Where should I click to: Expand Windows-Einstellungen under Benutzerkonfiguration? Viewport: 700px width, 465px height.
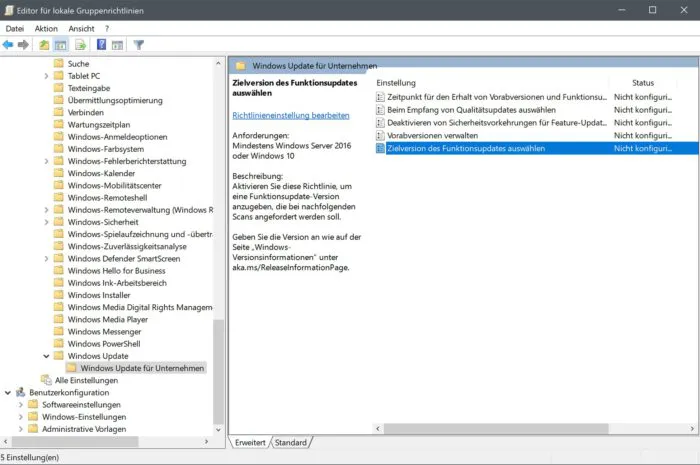(21, 417)
